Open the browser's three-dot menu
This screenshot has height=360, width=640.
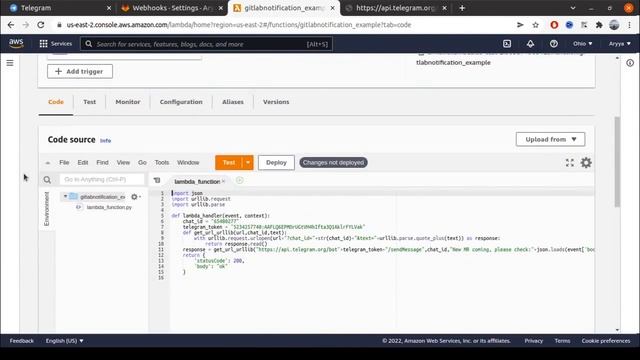pos(630,25)
